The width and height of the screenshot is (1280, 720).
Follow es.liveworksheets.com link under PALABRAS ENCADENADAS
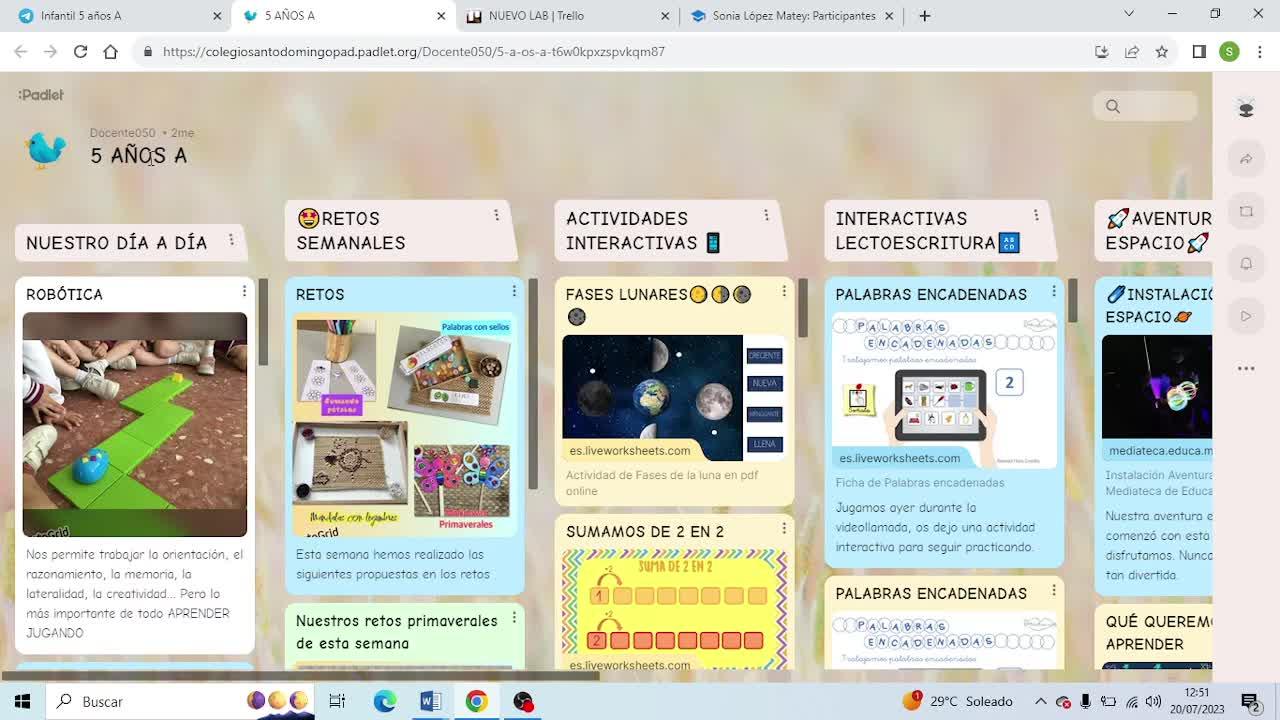(900, 458)
